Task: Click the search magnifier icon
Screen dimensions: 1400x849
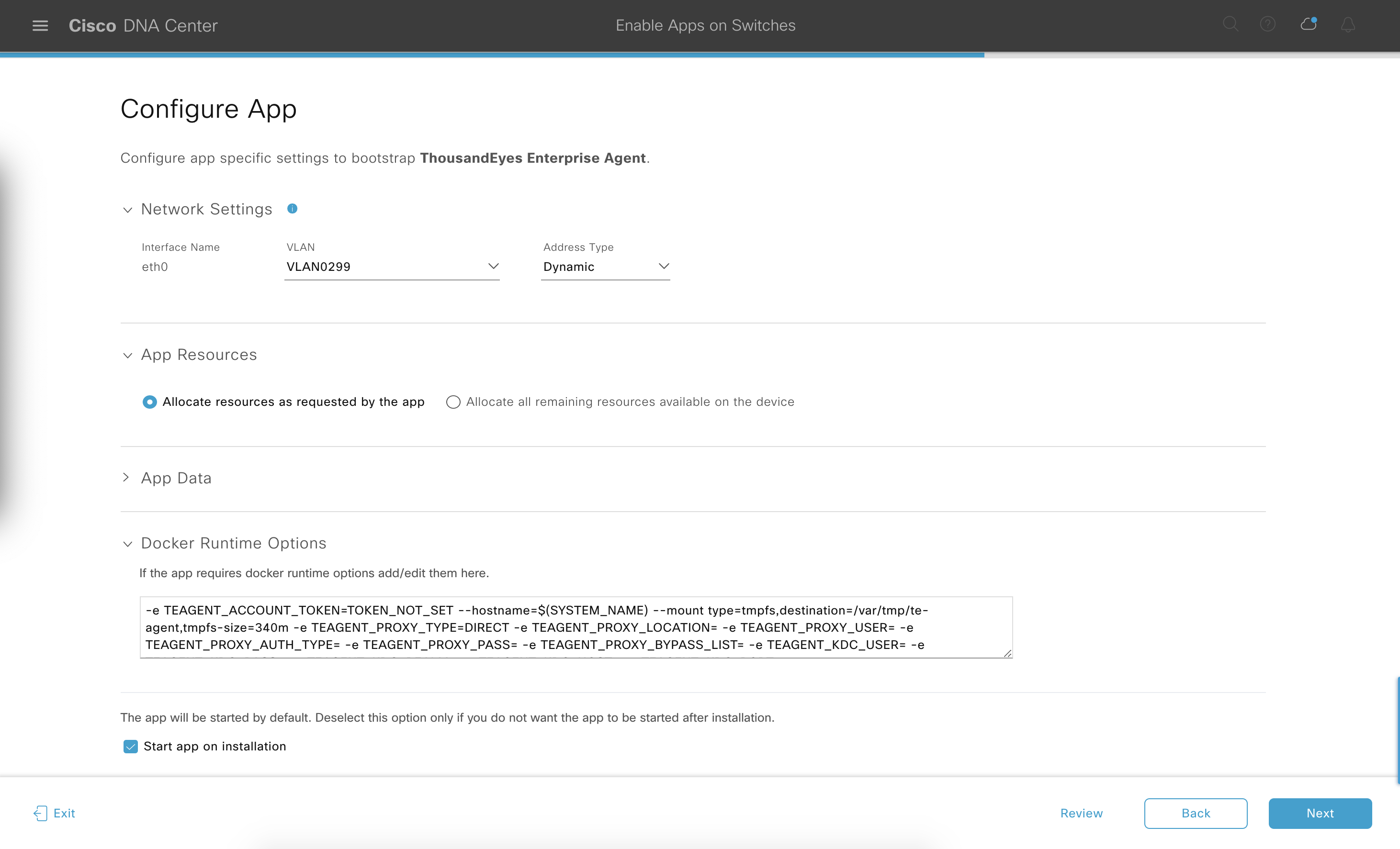Action: (x=1230, y=24)
